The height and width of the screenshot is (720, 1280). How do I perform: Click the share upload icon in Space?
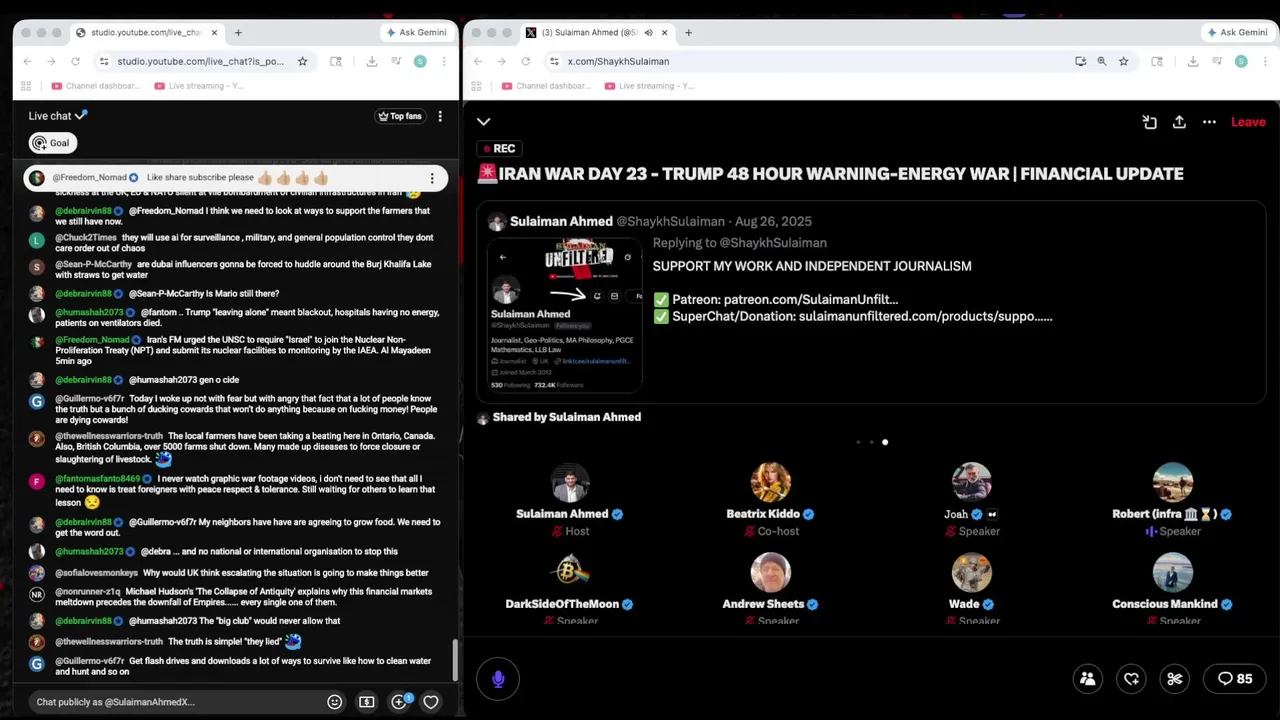pyautogui.click(x=1179, y=122)
